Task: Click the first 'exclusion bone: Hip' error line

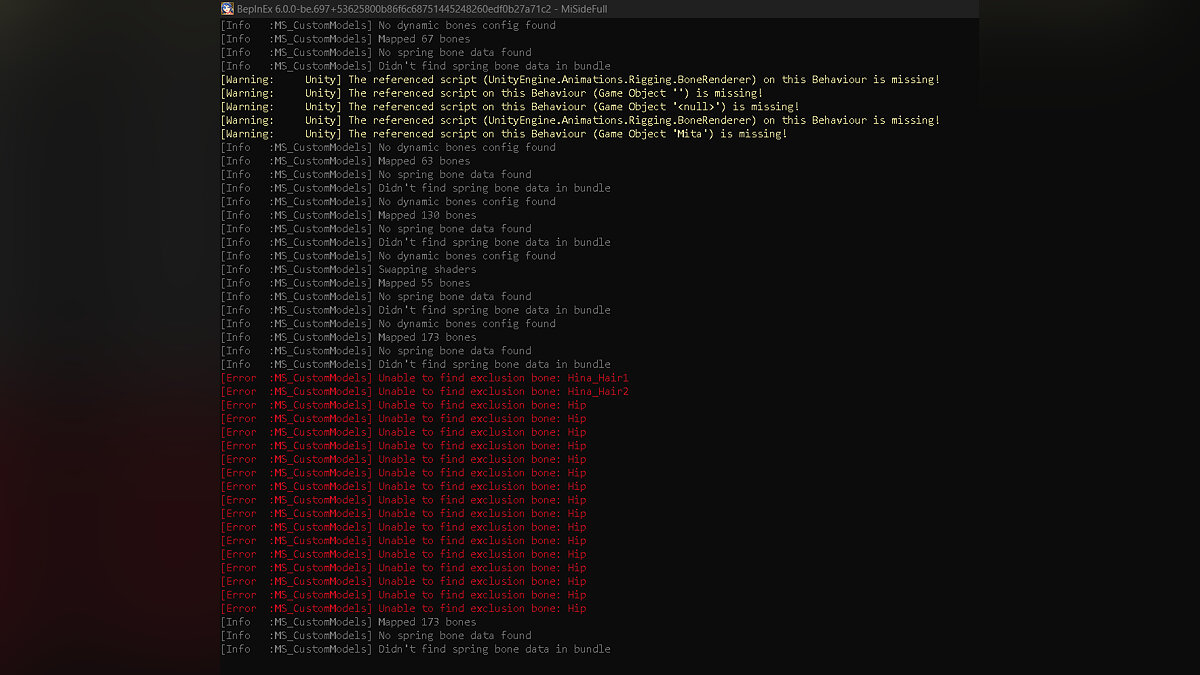Action: (482, 405)
